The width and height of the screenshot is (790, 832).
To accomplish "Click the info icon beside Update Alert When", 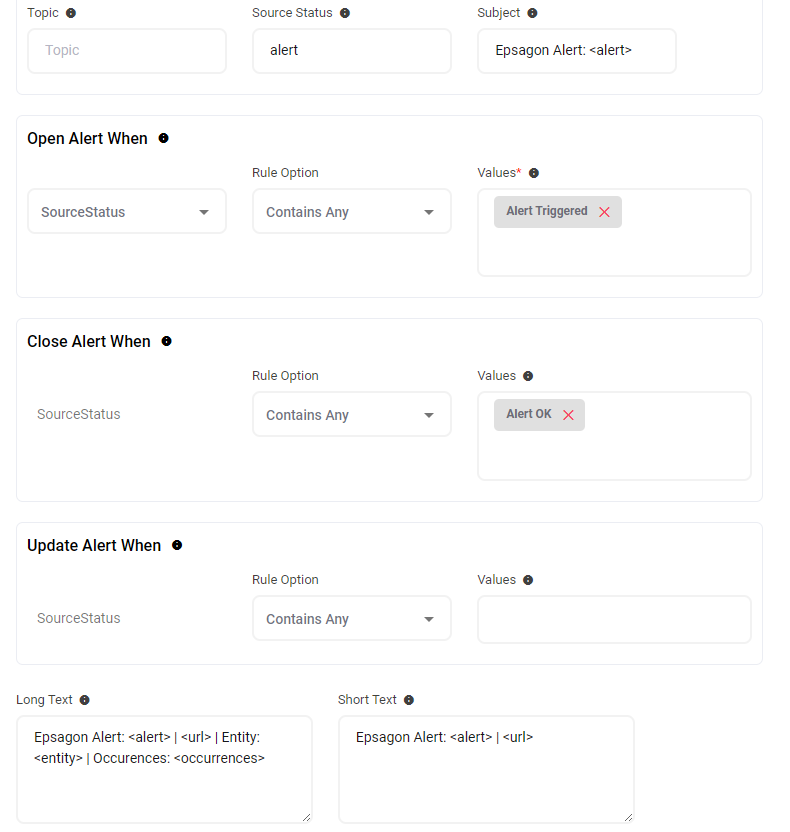I will pyautogui.click(x=177, y=545).
